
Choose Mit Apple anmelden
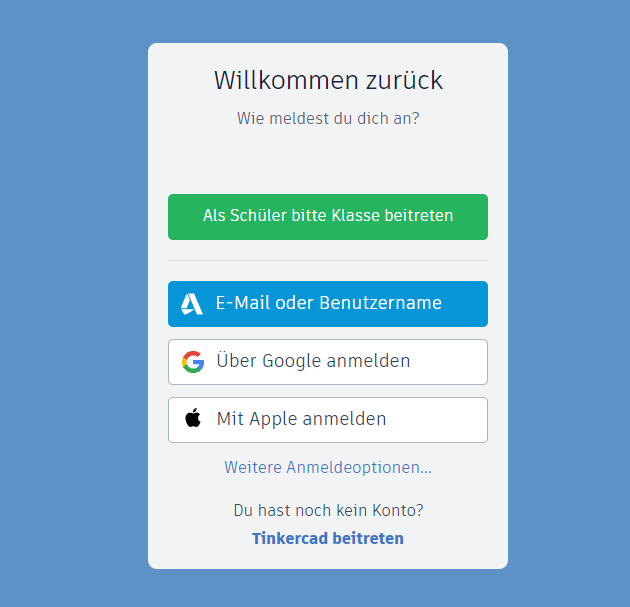pos(328,420)
